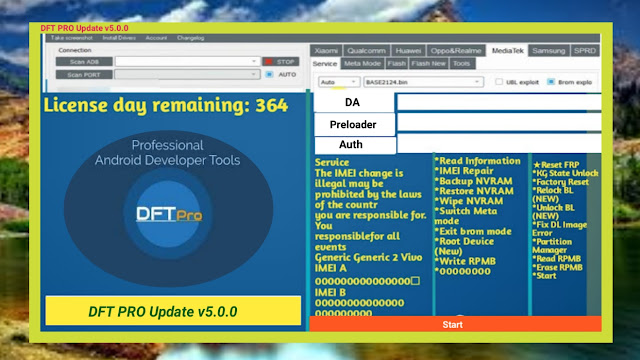This screenshot has width=640, height=360.
Task: Select the Partition Manager option
Action: pos(552,246)
